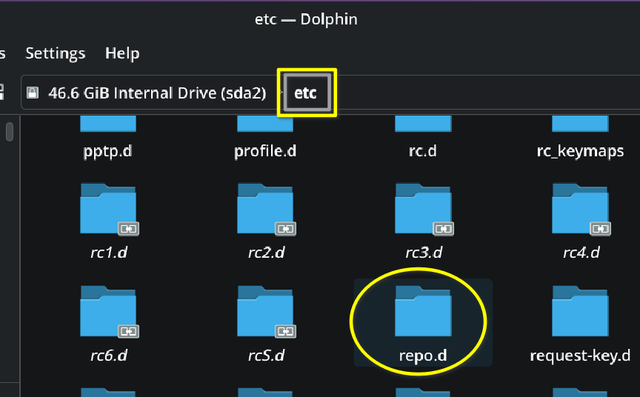Click the drive icon in the location bar
Image resolution: width=640 pixels, height=397 pixels.
pos(33,93)
